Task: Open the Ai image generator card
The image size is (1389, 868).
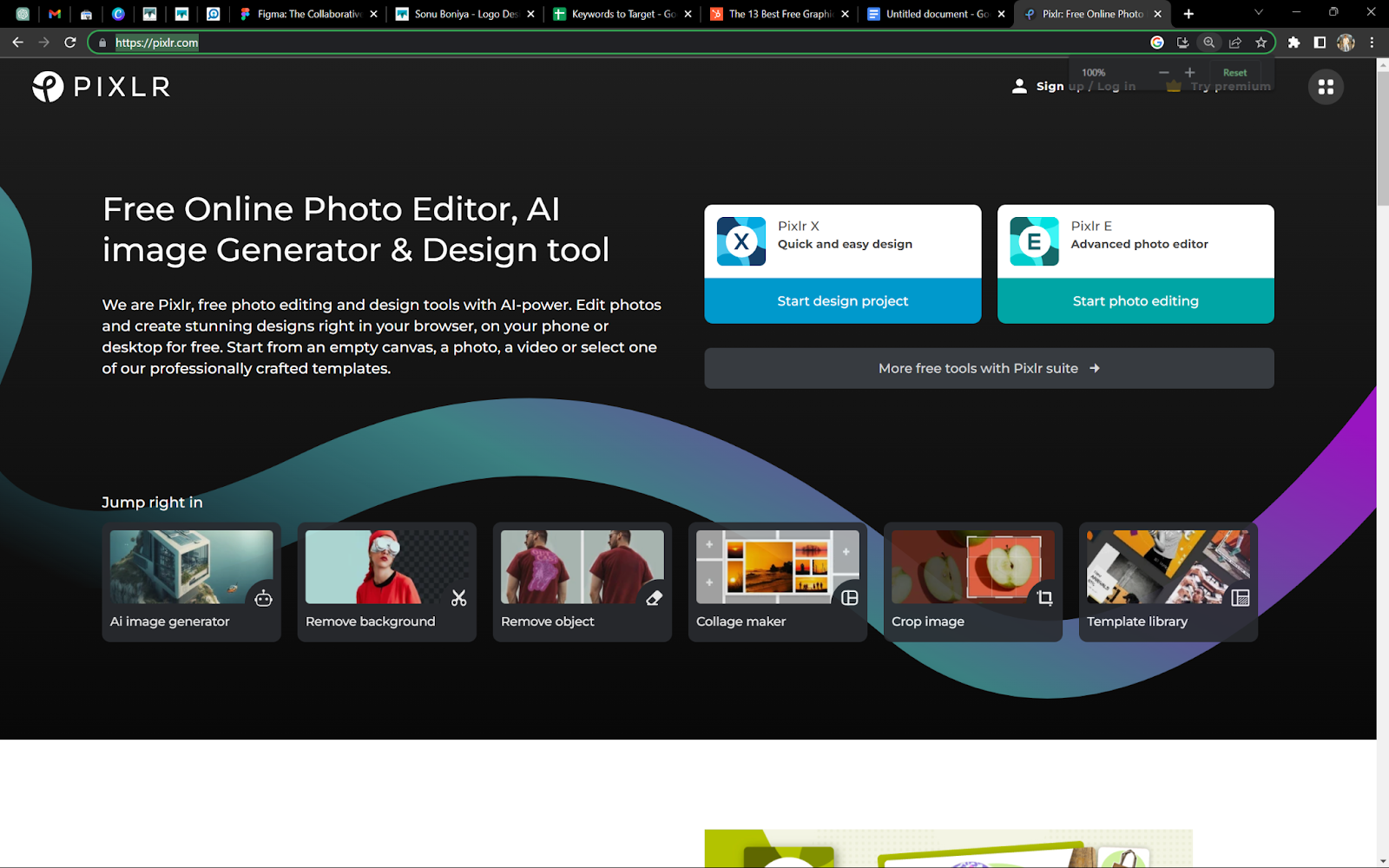Action: click(191, 582)
